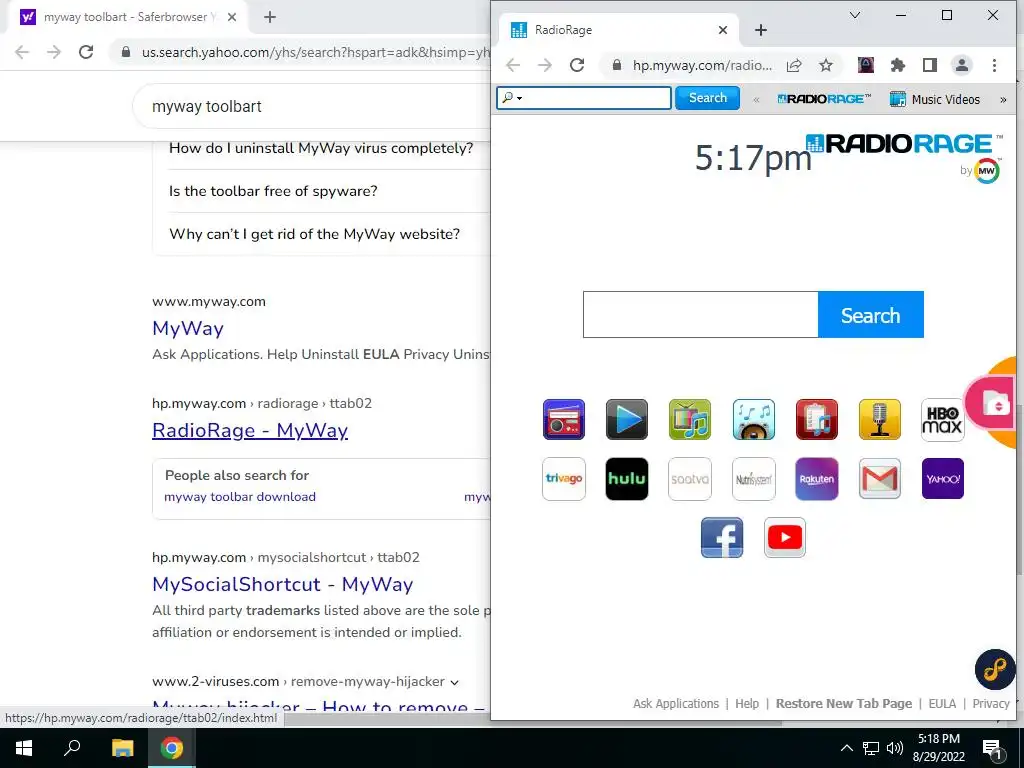Open the Gmail shortcut icon
Viewport: 1024px width, 768px height.
[880, 479]
